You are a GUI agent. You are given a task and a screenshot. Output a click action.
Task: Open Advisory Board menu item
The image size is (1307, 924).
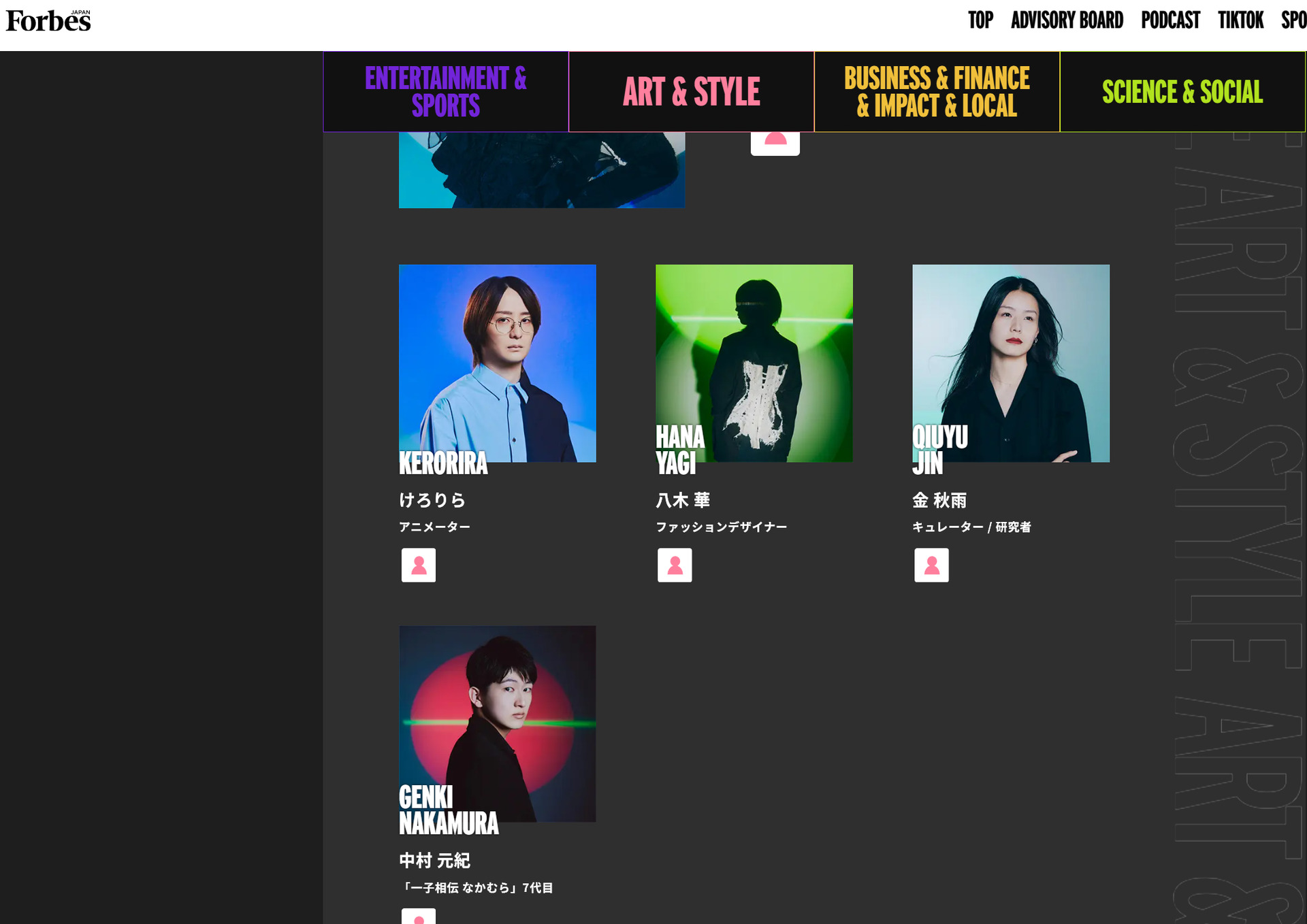pyautogui.click(x=1067, y=20)
